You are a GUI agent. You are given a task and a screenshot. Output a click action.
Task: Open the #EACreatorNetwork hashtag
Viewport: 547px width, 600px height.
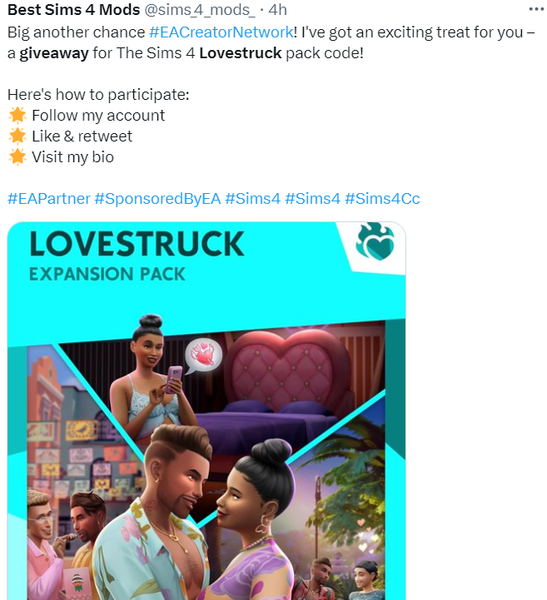tap(221, 32)
